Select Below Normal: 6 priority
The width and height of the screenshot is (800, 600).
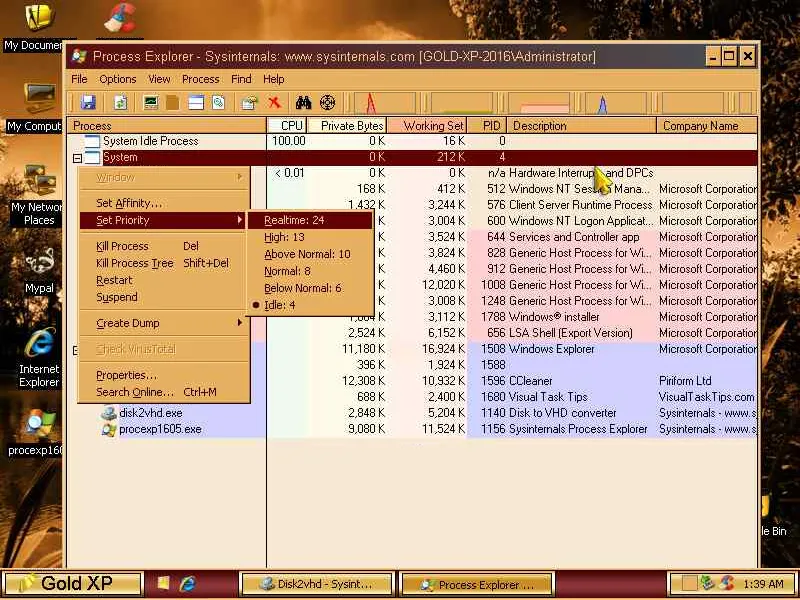click(x=310, y=288)
